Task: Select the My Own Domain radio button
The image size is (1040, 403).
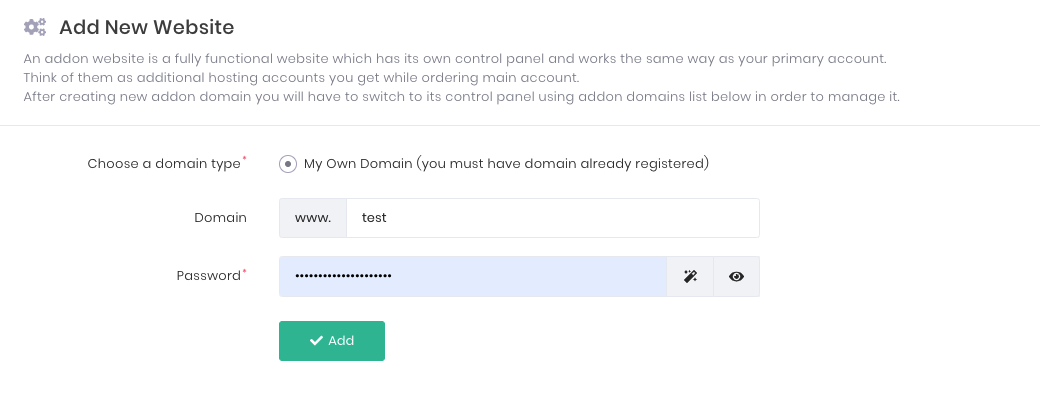Action: (x=288, y=164)
